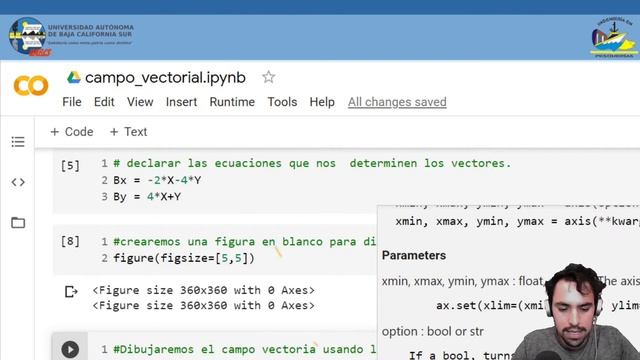The image size is (640, 360).
Task: Open the Tools menu
Action: coord(282,102)
